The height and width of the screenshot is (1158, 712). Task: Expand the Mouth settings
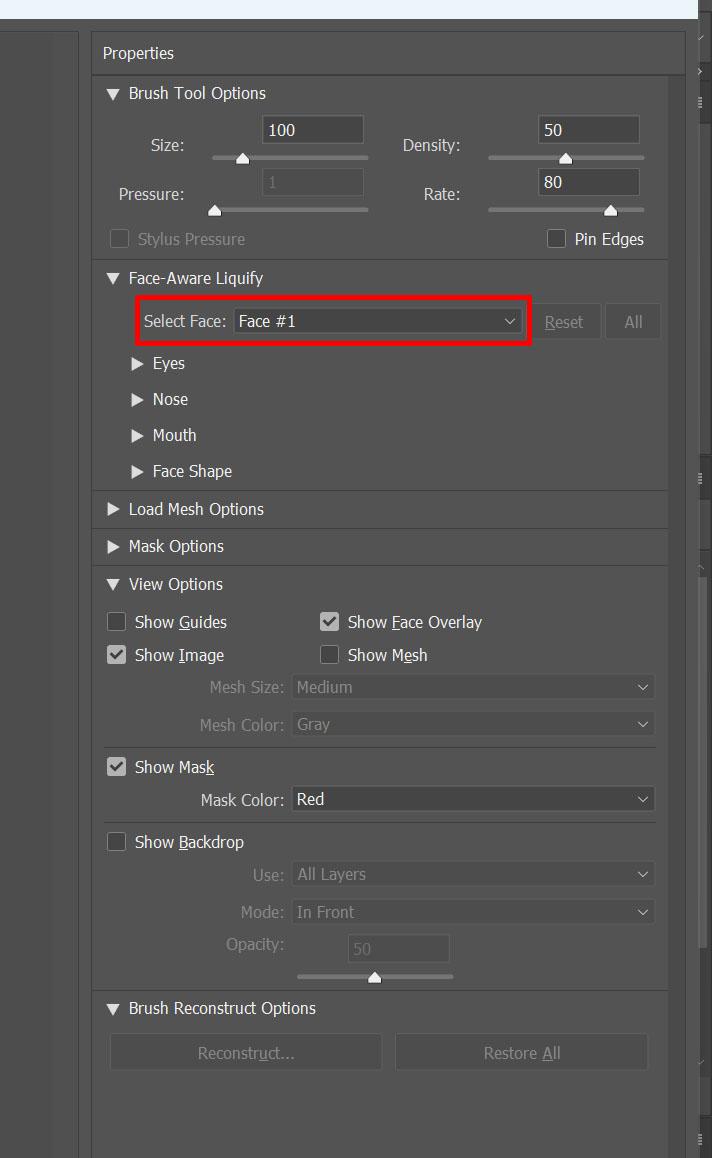[x=137, y=436]
